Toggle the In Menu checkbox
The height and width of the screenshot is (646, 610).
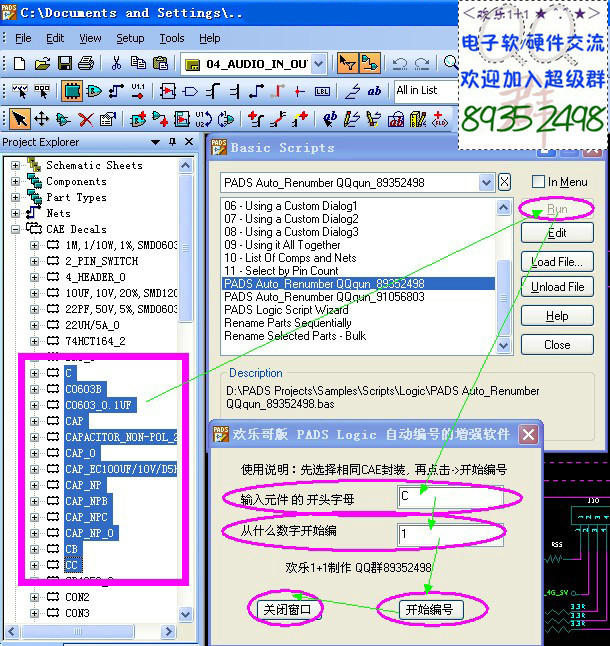point(538,182)
